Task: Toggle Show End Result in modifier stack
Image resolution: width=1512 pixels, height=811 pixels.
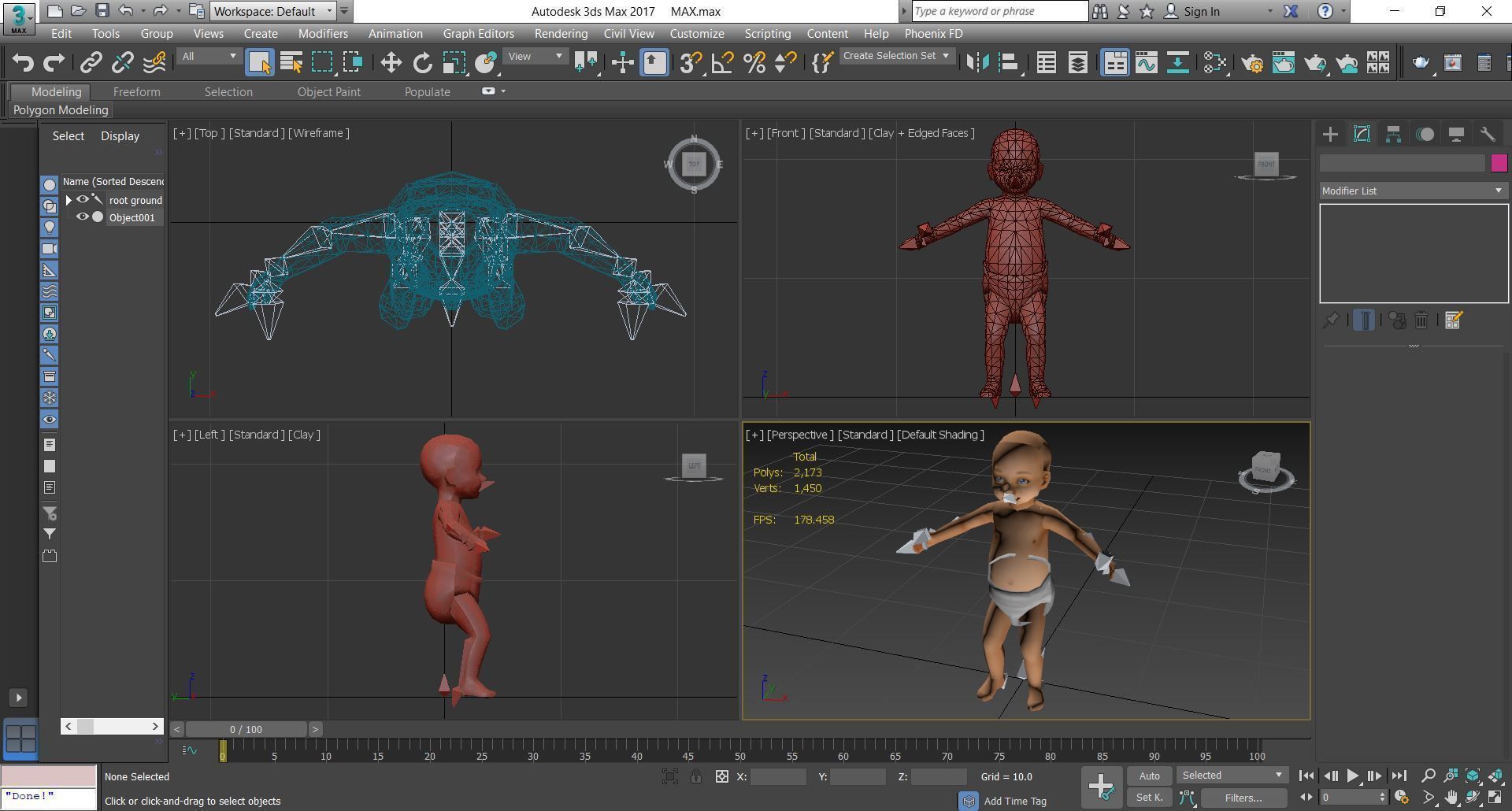Action: click(1364, 320)
